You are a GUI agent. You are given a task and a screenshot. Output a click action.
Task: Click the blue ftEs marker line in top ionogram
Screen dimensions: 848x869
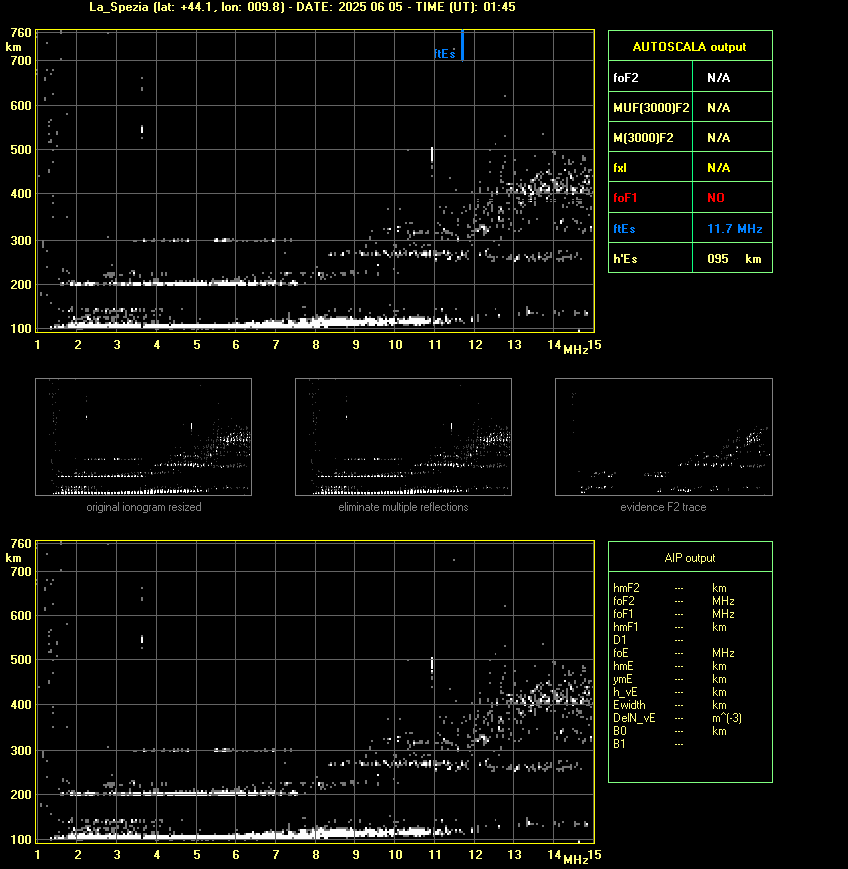coord(462,45)
